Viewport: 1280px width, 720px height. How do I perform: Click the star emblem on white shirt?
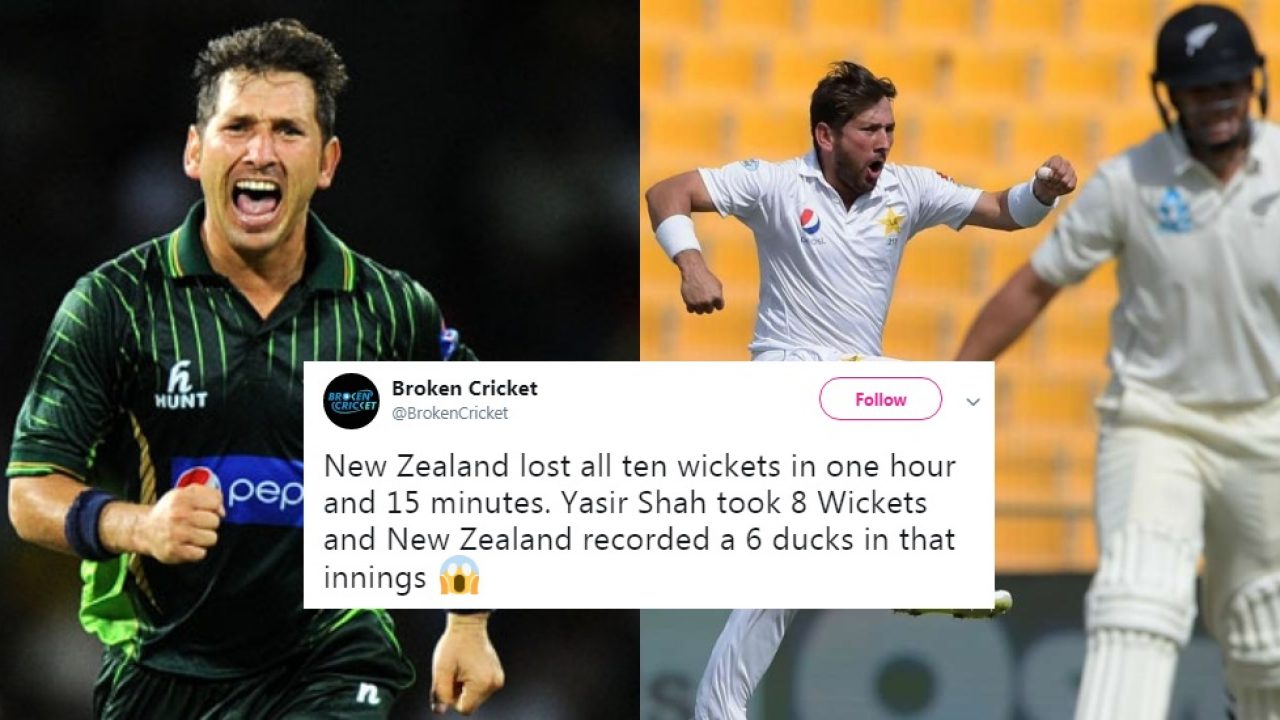[891, 221]
